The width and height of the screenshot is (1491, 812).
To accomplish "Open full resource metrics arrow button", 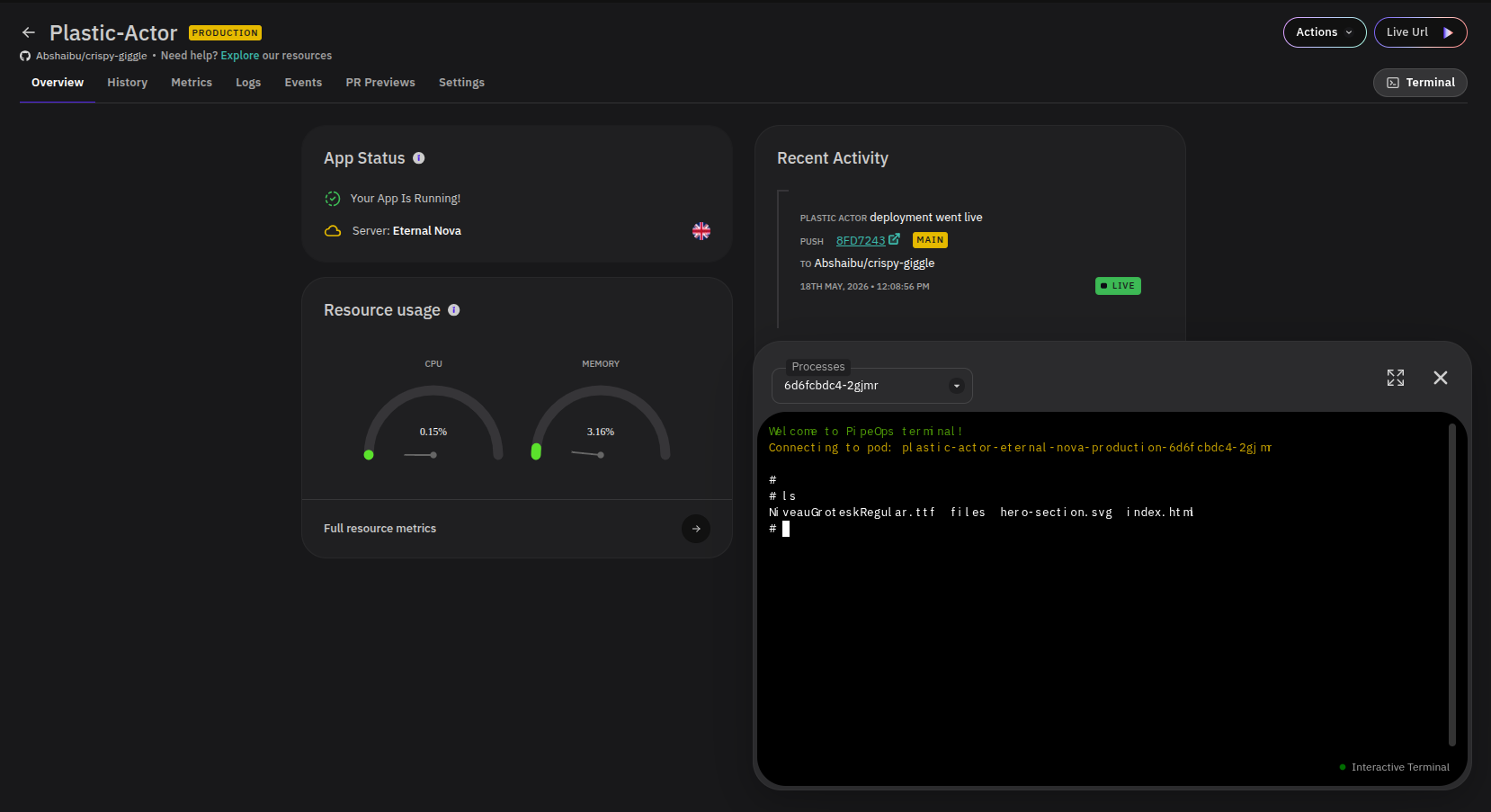I will 696,529.
